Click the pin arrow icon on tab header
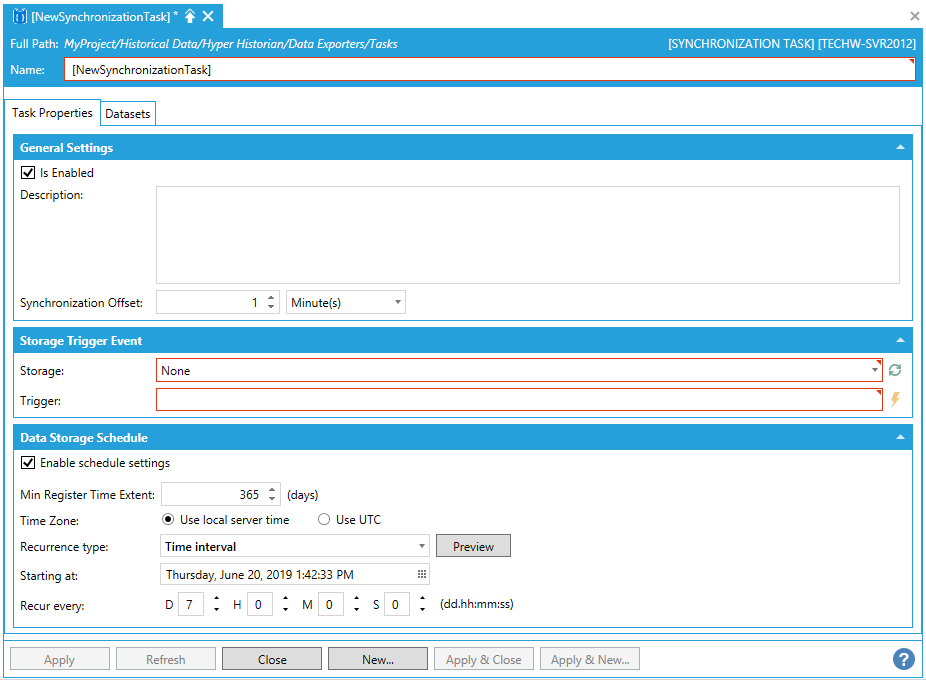Image resolution: width=926 pixels, height=681 pixels. [x=190, y=17]
